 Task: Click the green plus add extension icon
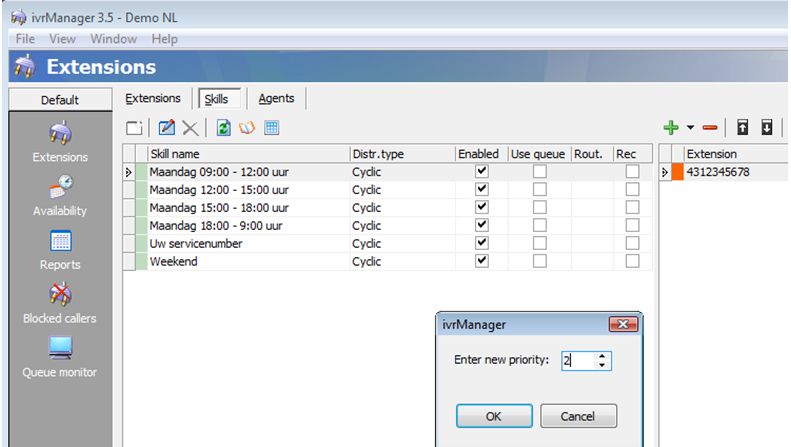point(671,128)
